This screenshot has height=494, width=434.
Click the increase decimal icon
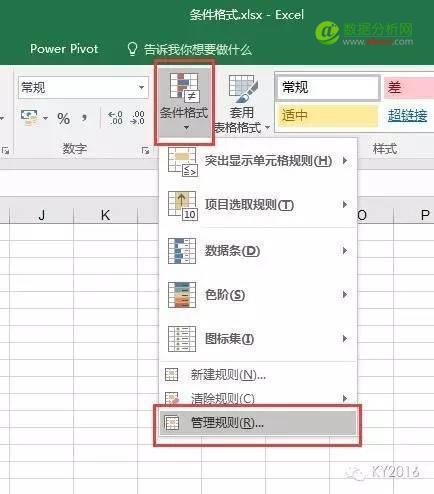[x=115, y=118]
